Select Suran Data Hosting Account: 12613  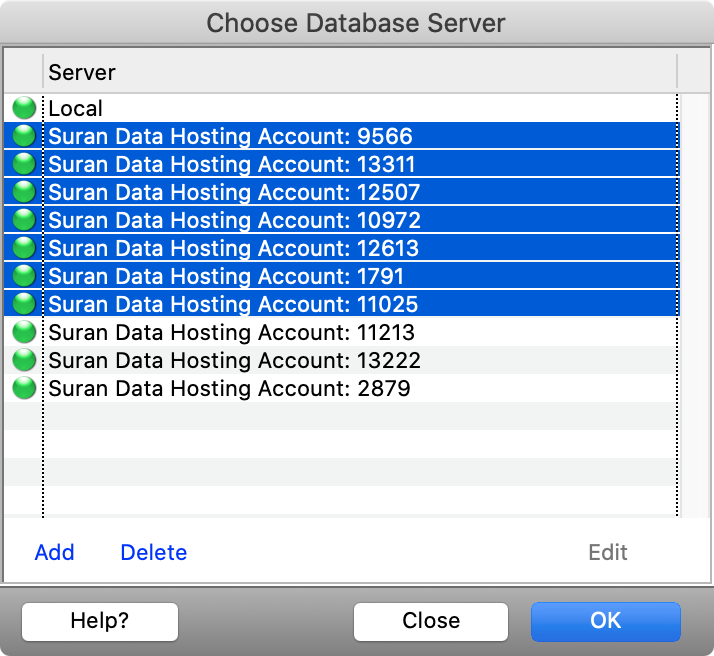click(233, 248)
